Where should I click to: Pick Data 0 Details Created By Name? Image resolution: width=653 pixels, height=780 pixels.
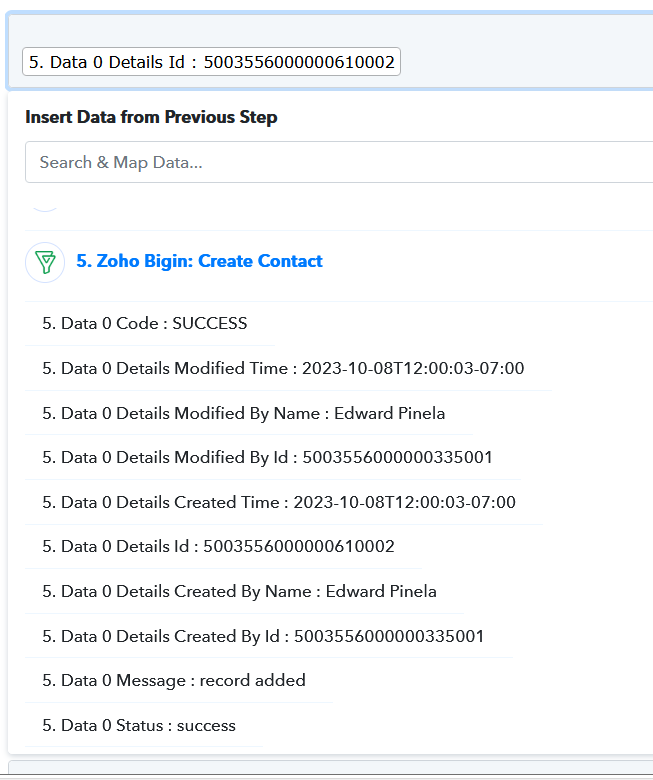click(239, 591)
